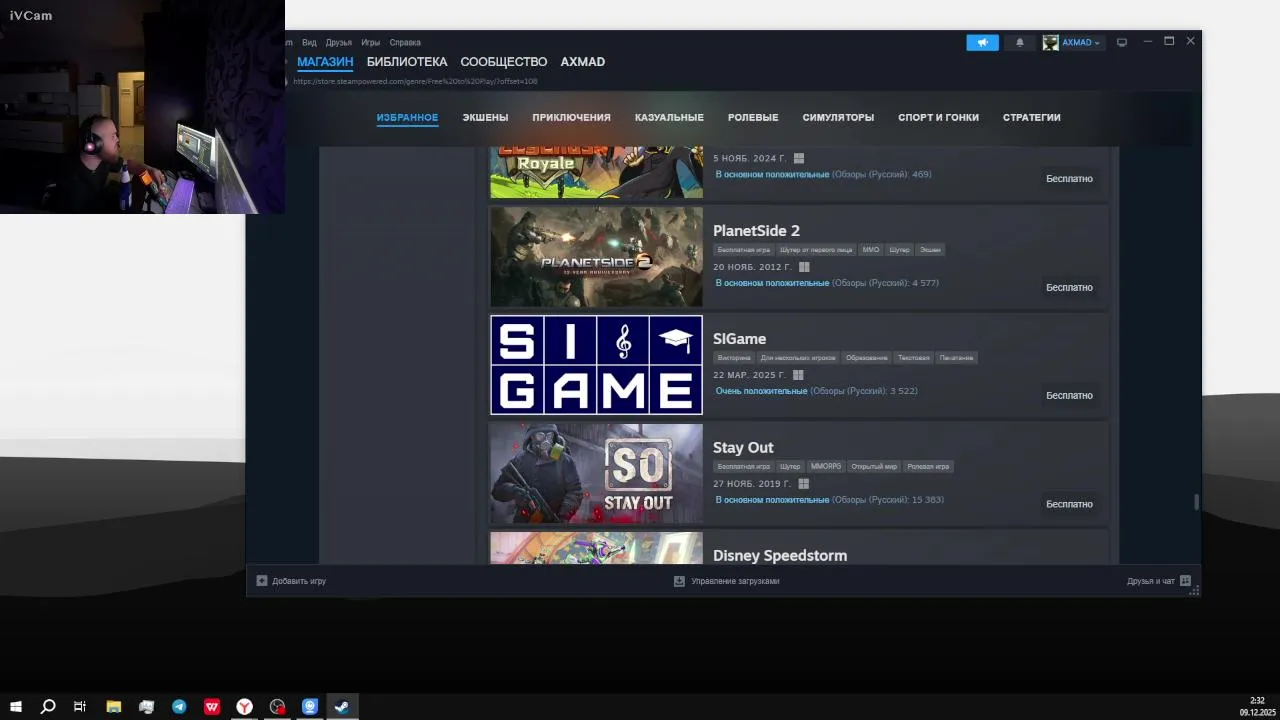The height and width of the screenshot is (720, 1280).
Task: Click the plus icon beside Добавить игру
Action: (262, 580)
